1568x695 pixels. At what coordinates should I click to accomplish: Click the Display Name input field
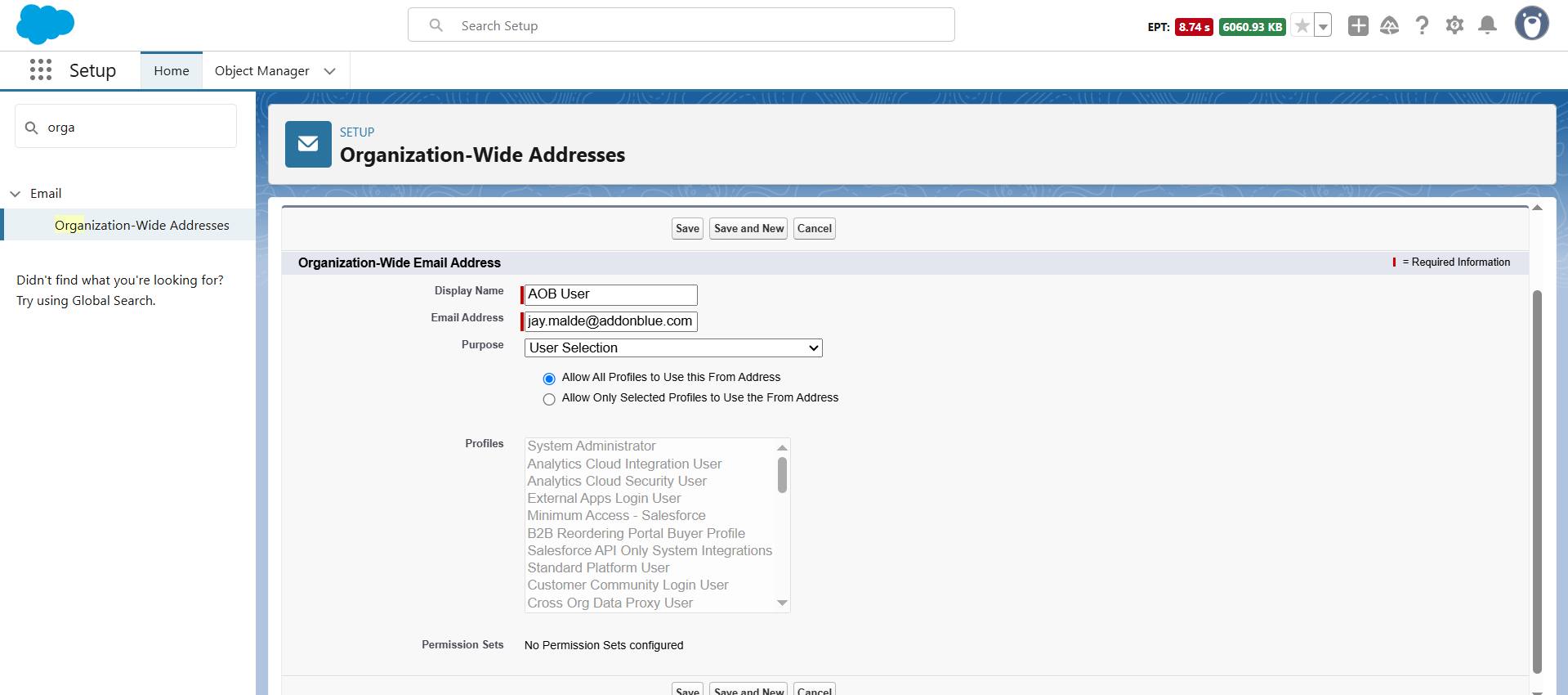tap(610, 294)
